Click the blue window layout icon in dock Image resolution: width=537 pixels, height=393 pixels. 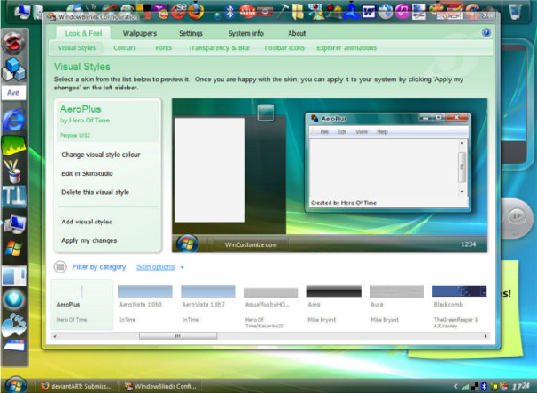coord(14,276)
